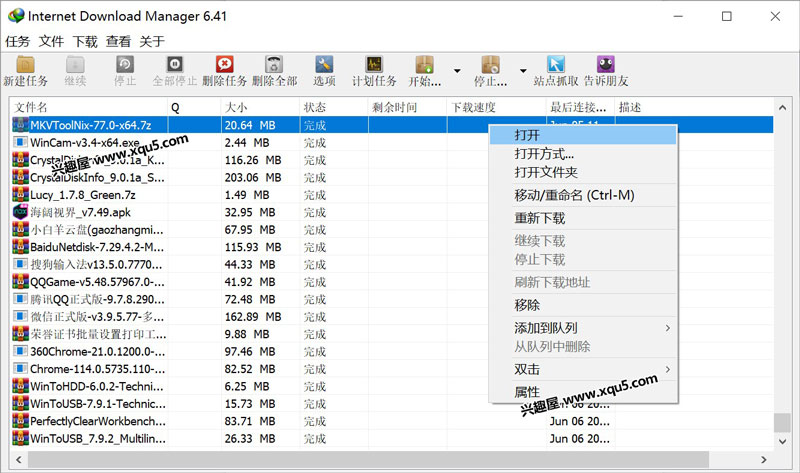
Task: Click the 全部停止 stop all icon
Action: pos(174,65)
